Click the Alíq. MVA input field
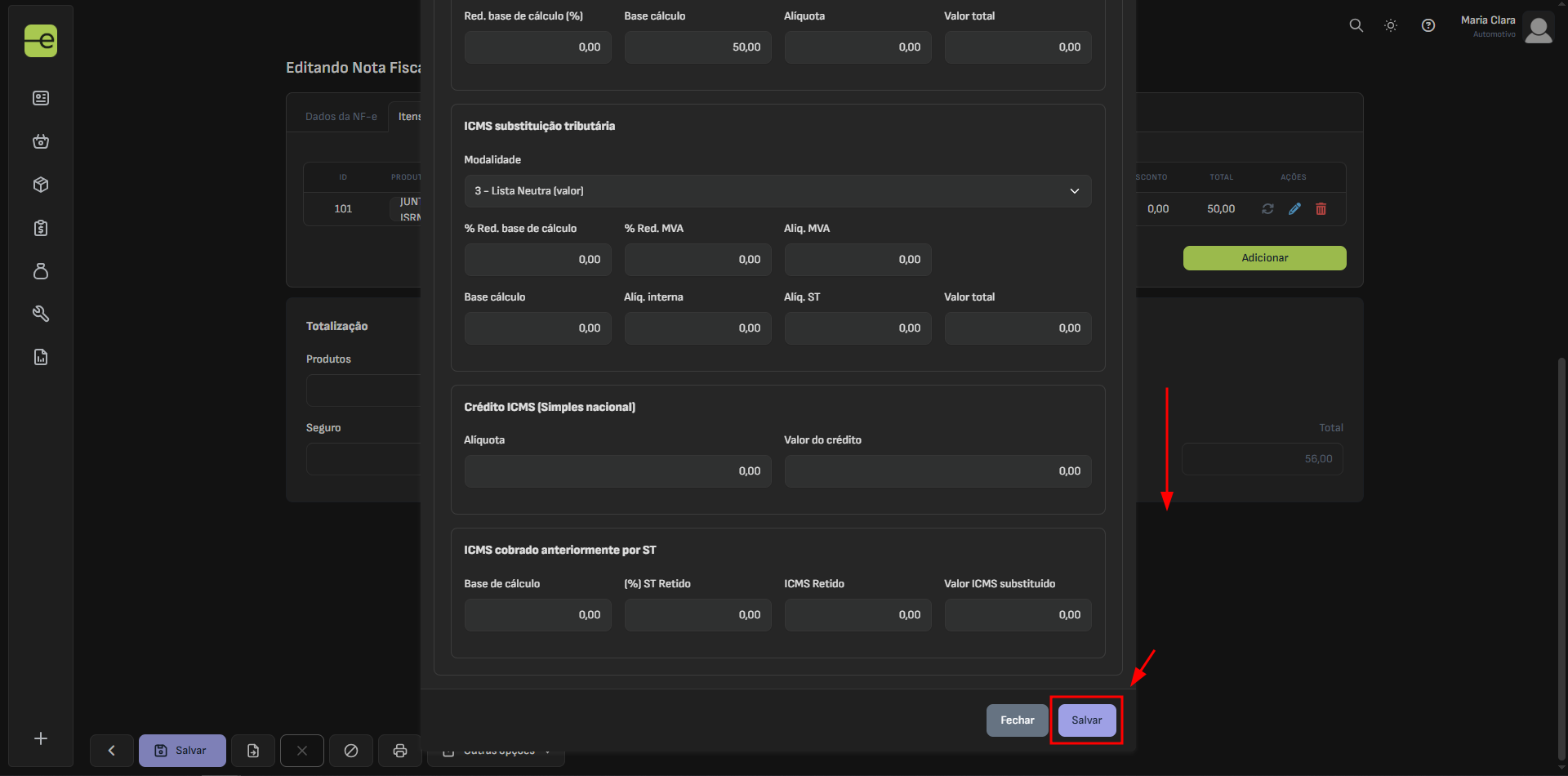The height and width of the screenshot is (776, 1568). (857, 260)
